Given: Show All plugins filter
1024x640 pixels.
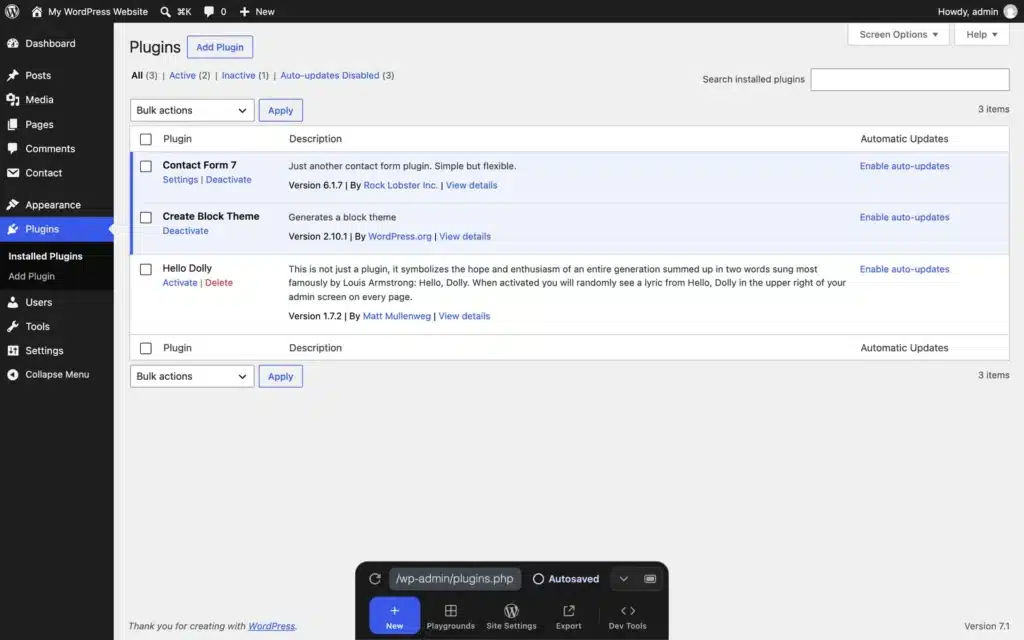Looking at the screenshot, I should point(136,75).
